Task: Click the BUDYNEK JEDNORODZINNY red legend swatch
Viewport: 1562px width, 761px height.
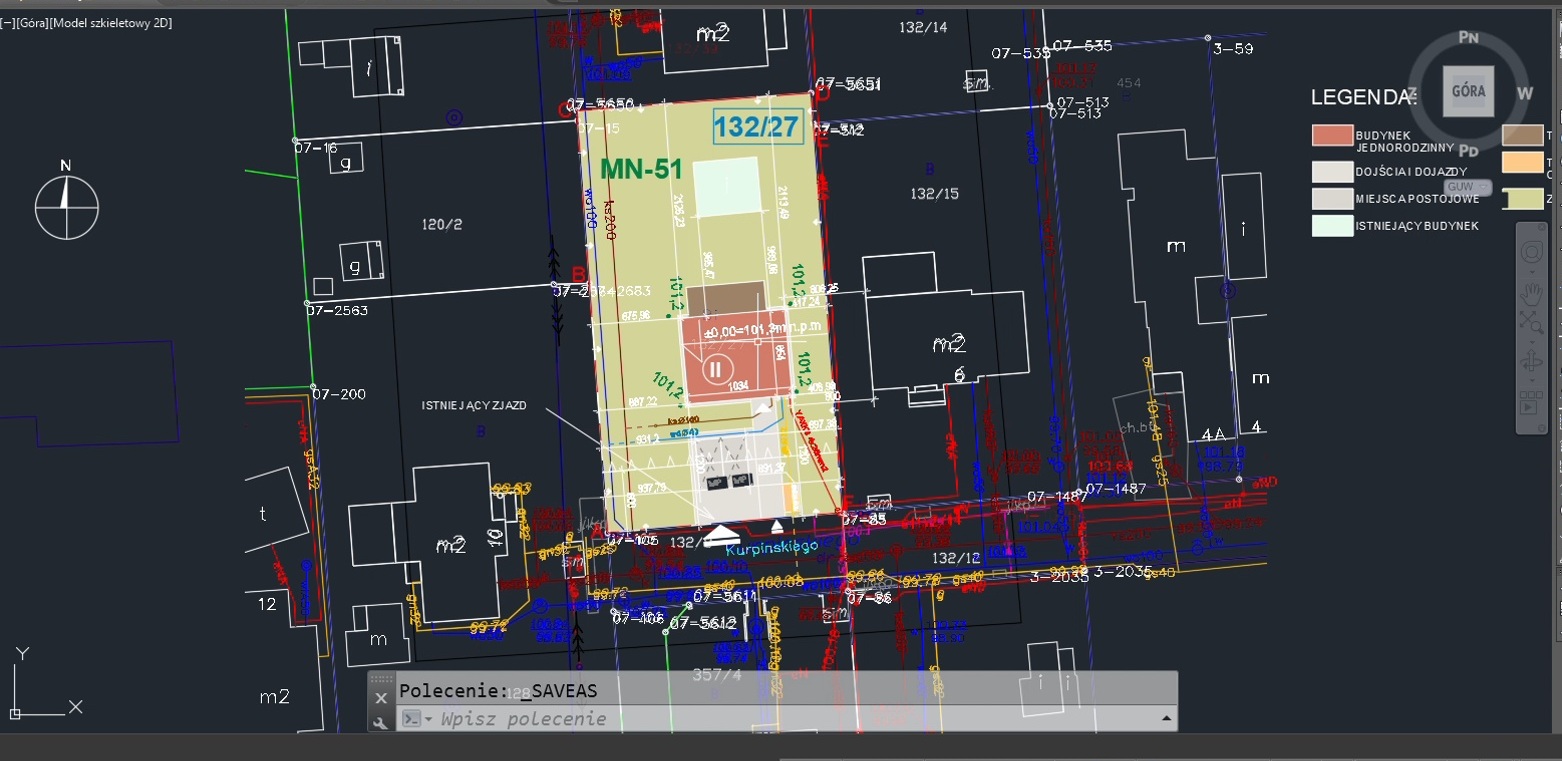Action: [1331, 136]
